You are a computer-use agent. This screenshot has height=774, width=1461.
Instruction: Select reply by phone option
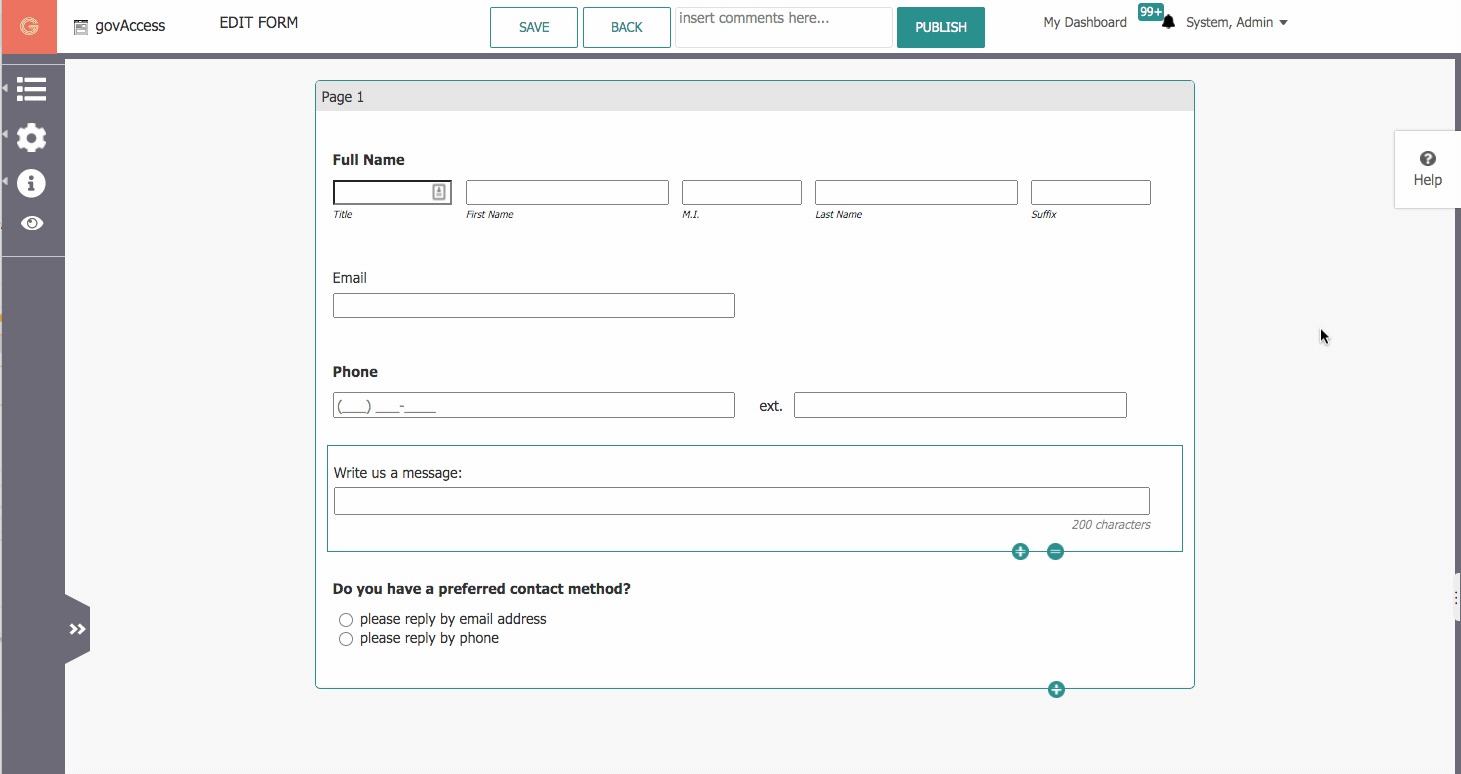tap(346, 638)
